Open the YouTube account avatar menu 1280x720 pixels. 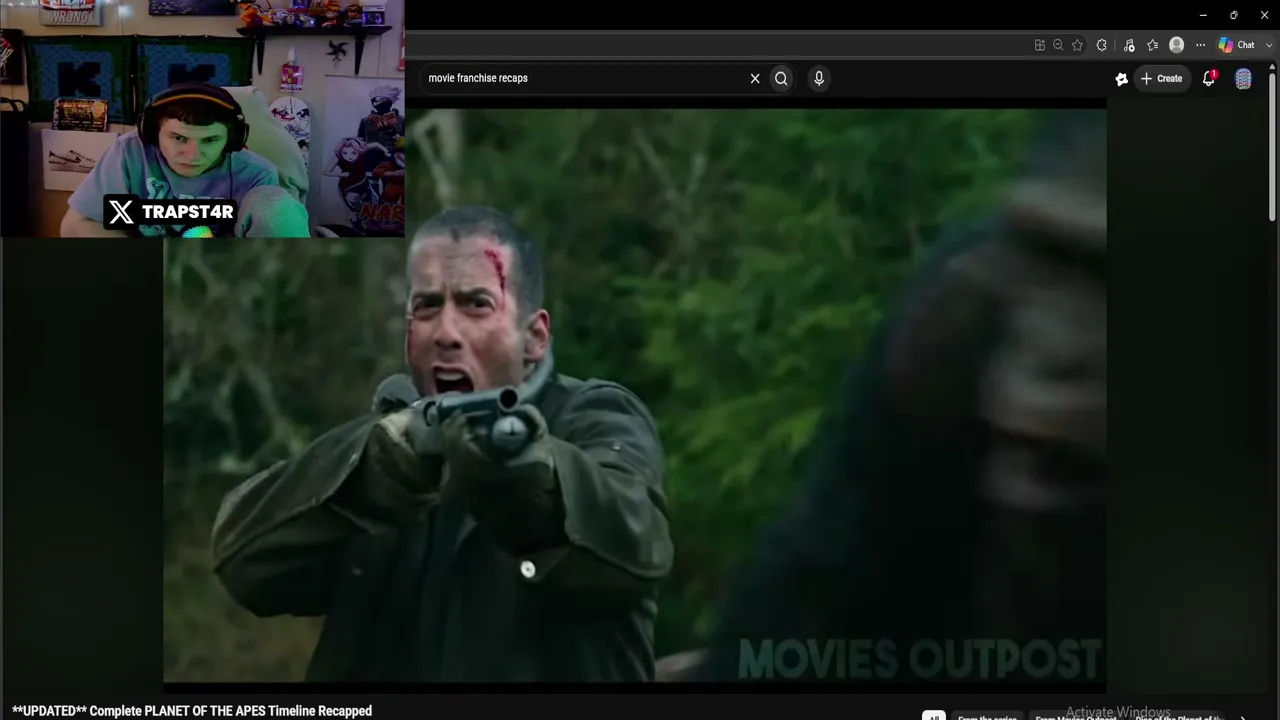[x=1243, y=79]
